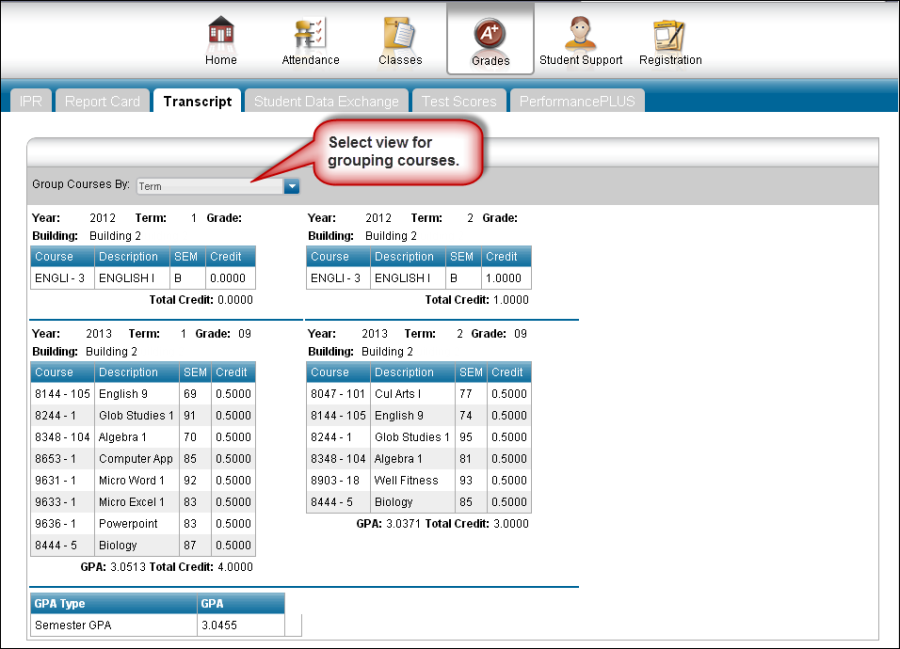This screenshot has height=649, width=900.
Task: Open the Classes clipboard icon
Action: tap(400, 33)
